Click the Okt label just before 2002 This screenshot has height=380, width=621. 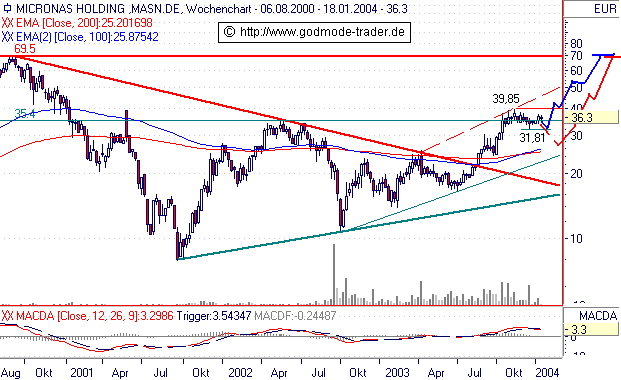click(x=201, y=373)
